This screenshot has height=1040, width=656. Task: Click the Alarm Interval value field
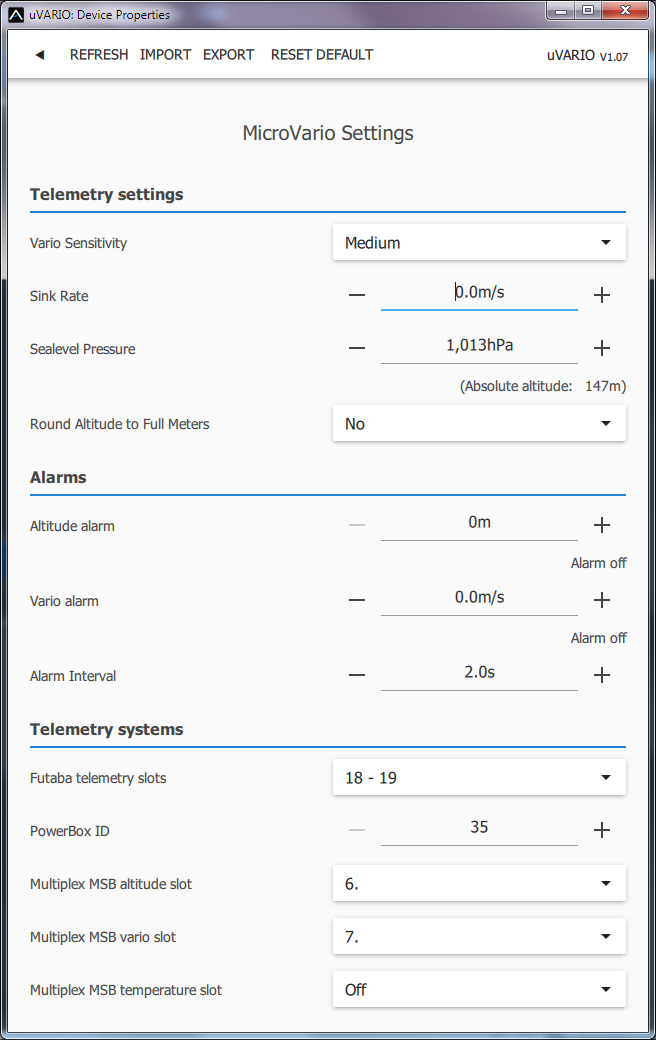click(x=479, y=673)
